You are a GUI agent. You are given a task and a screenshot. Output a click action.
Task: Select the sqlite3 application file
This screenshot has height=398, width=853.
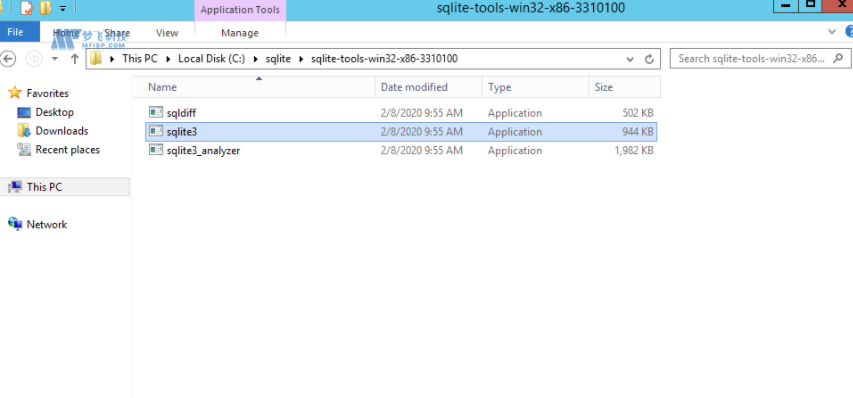401,132
